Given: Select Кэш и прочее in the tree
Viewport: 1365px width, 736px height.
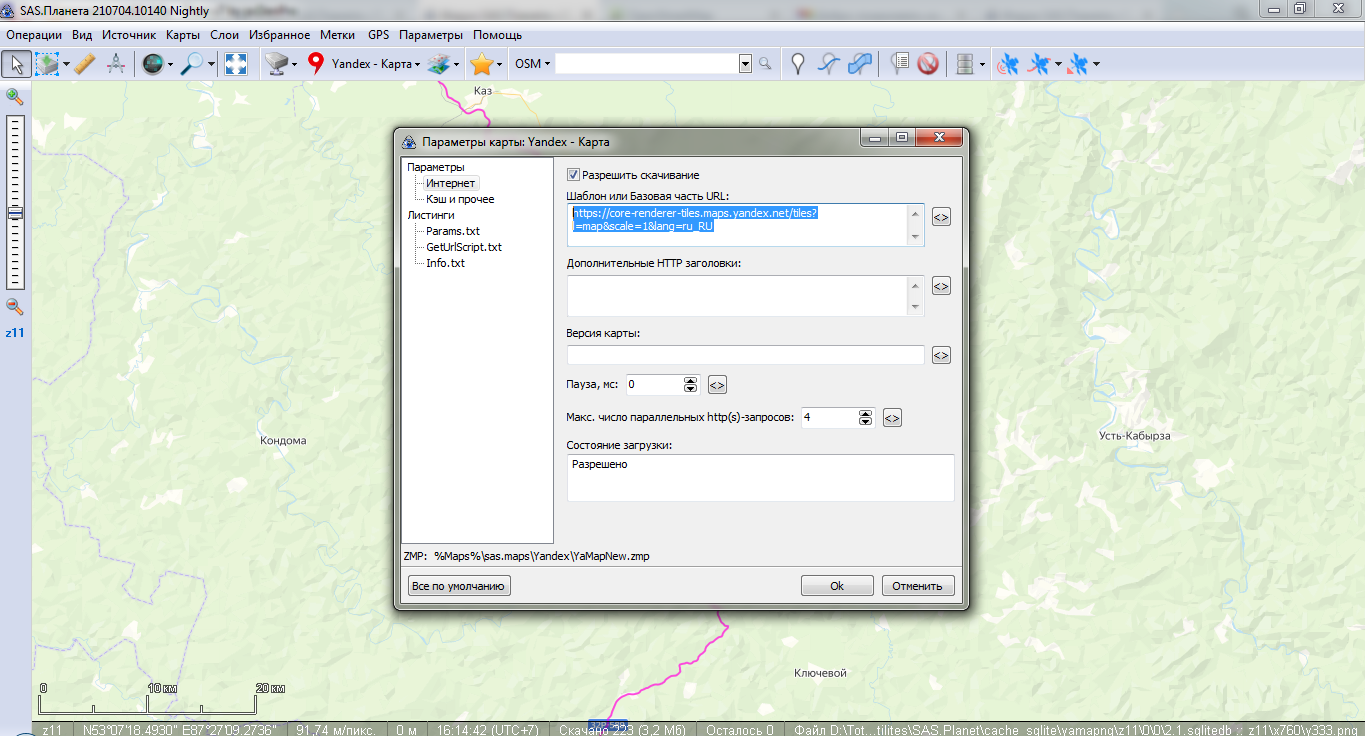Looking at the screenshot, I should pyautogui.click(x=460, y=199).
